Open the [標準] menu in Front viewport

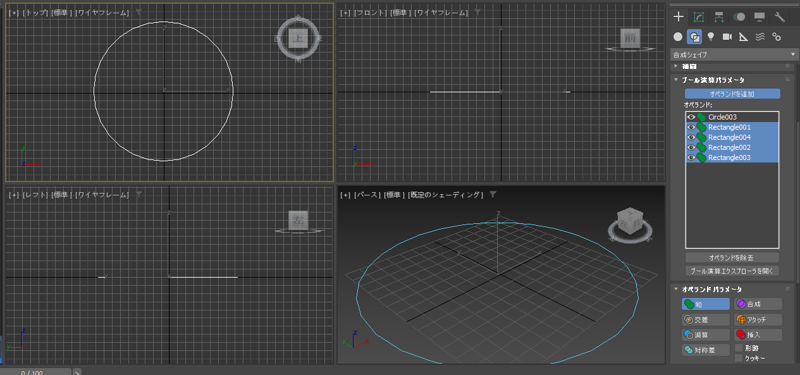coord(401,12)
